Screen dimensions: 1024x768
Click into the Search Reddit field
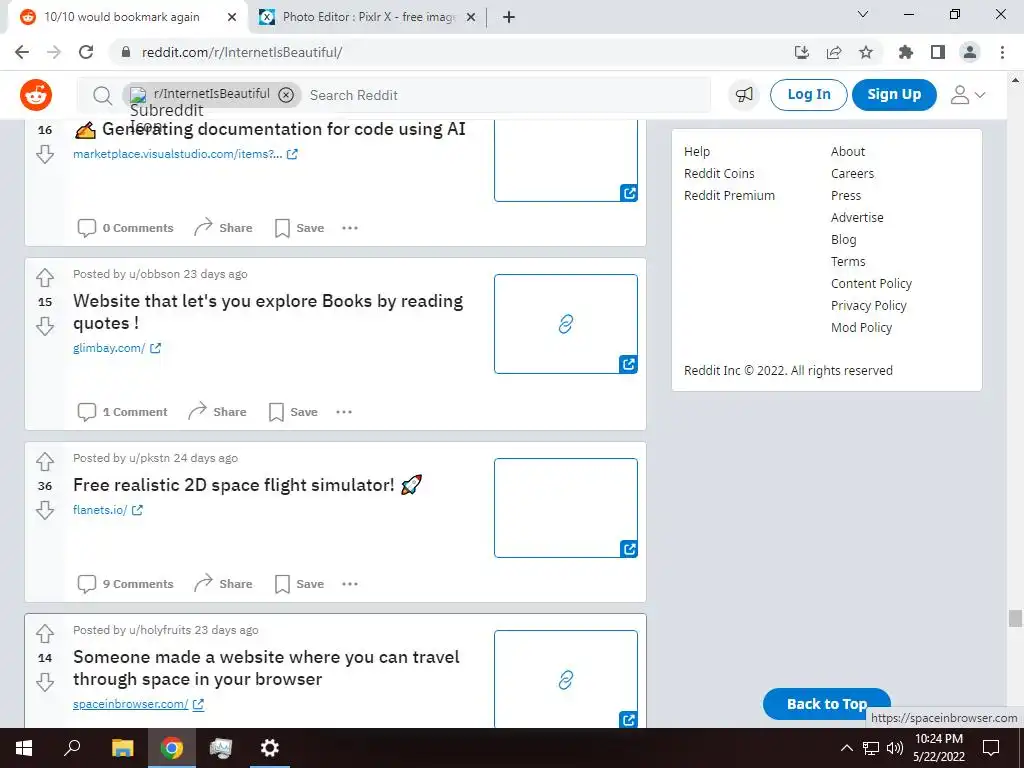[x=508, y=95]
